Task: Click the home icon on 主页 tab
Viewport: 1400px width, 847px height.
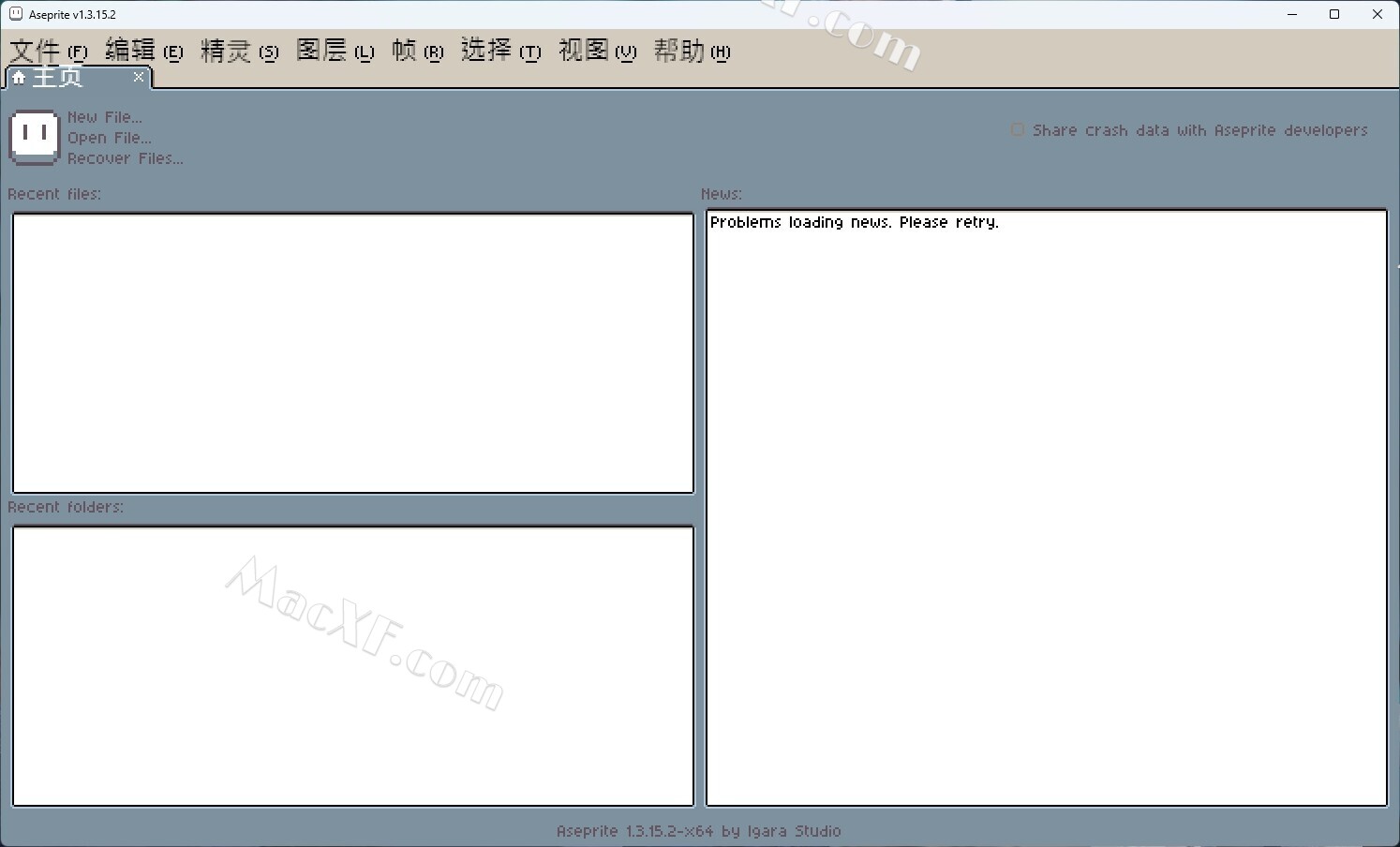Action: 19,78
